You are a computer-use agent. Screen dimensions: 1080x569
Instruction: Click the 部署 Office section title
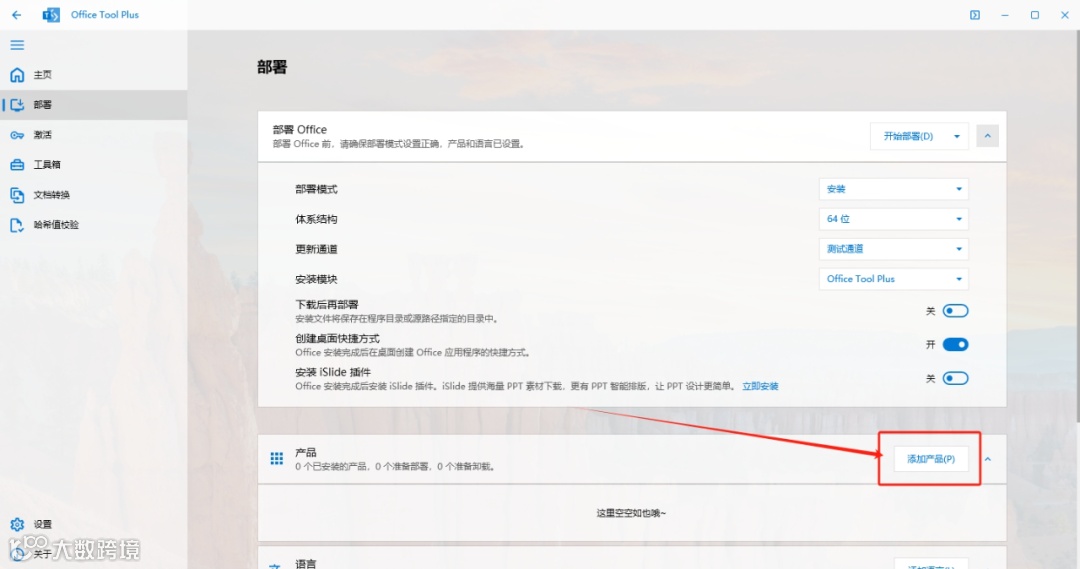300,130
